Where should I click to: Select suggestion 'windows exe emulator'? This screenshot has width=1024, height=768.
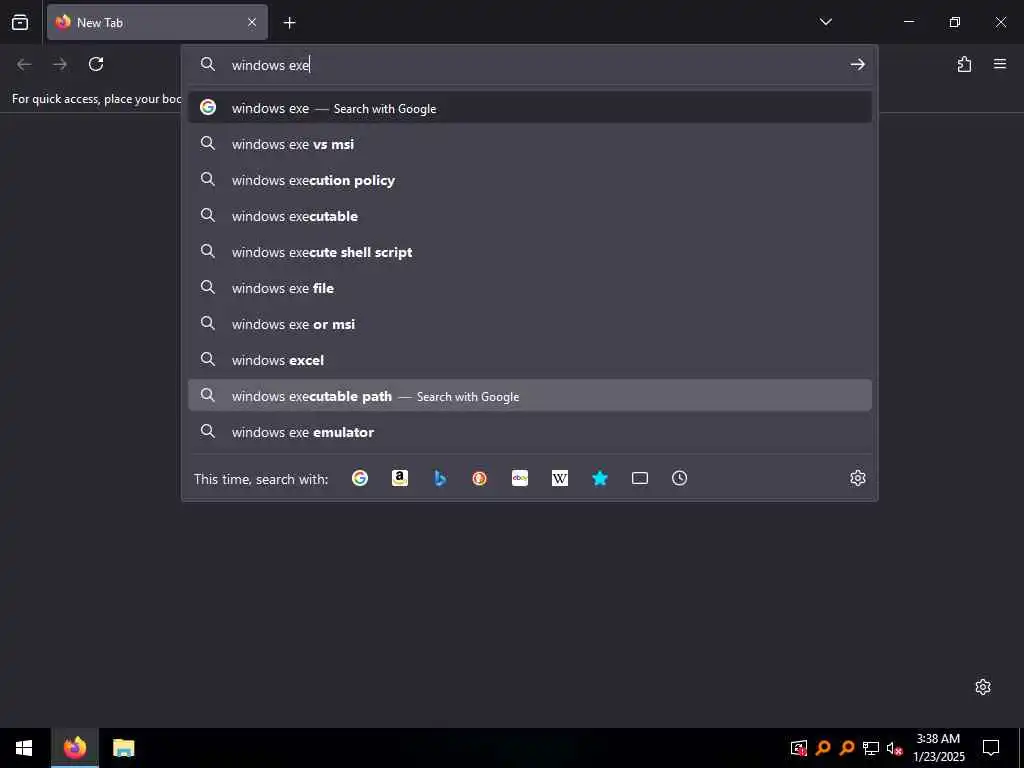pos(530,432)
